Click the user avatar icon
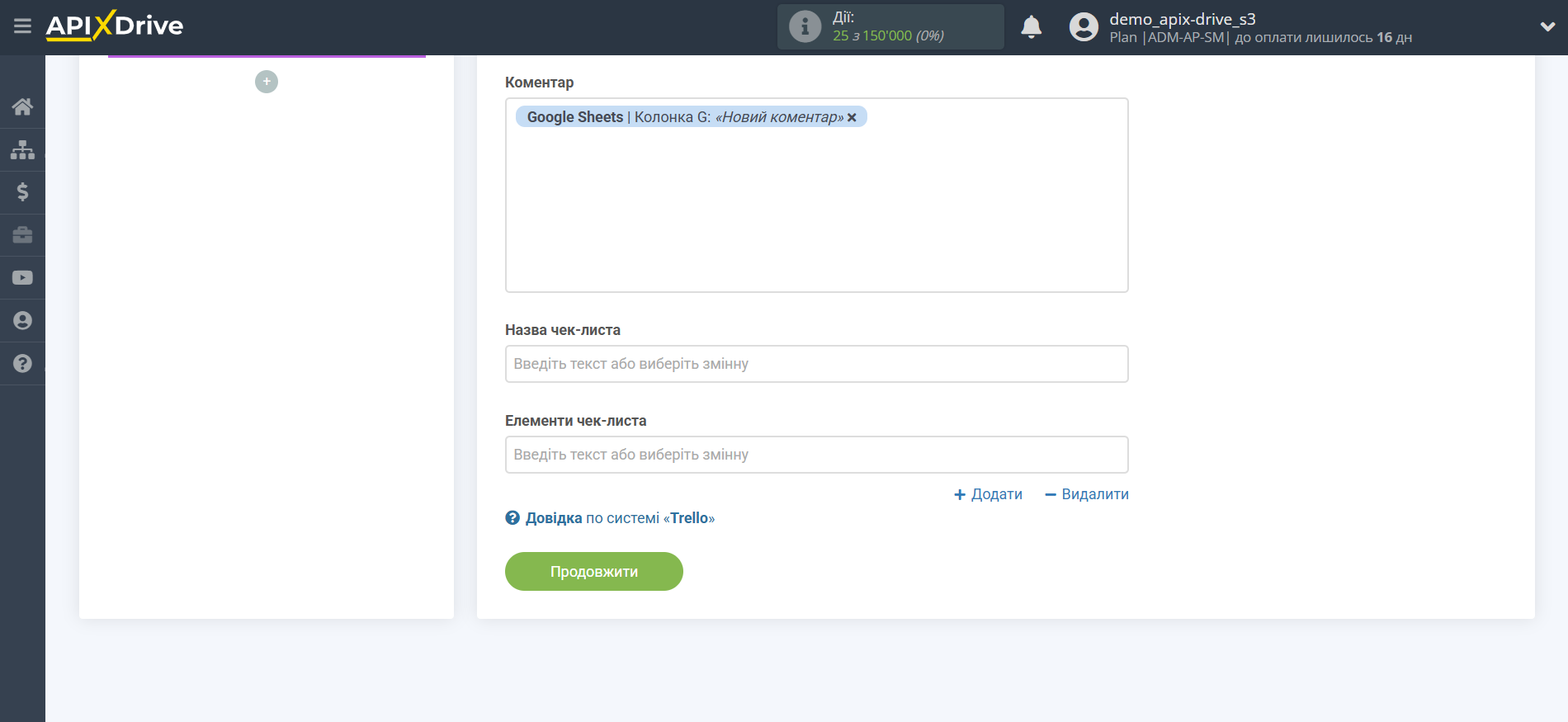1568x722 pixels. [1084, 27]
